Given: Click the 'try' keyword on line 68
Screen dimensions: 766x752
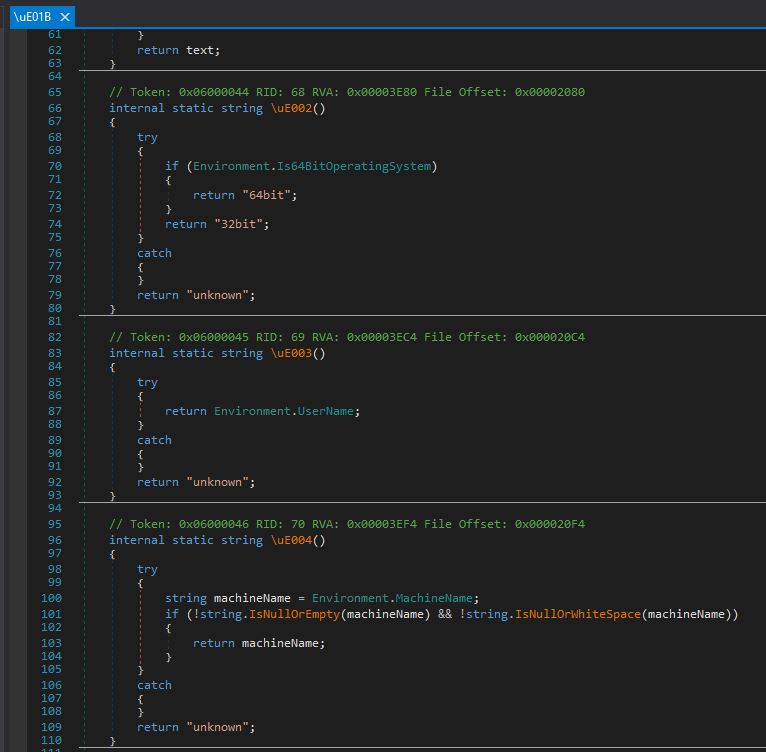Looking at the screenshot, I should pyautogui.click(x=148, y=137).
